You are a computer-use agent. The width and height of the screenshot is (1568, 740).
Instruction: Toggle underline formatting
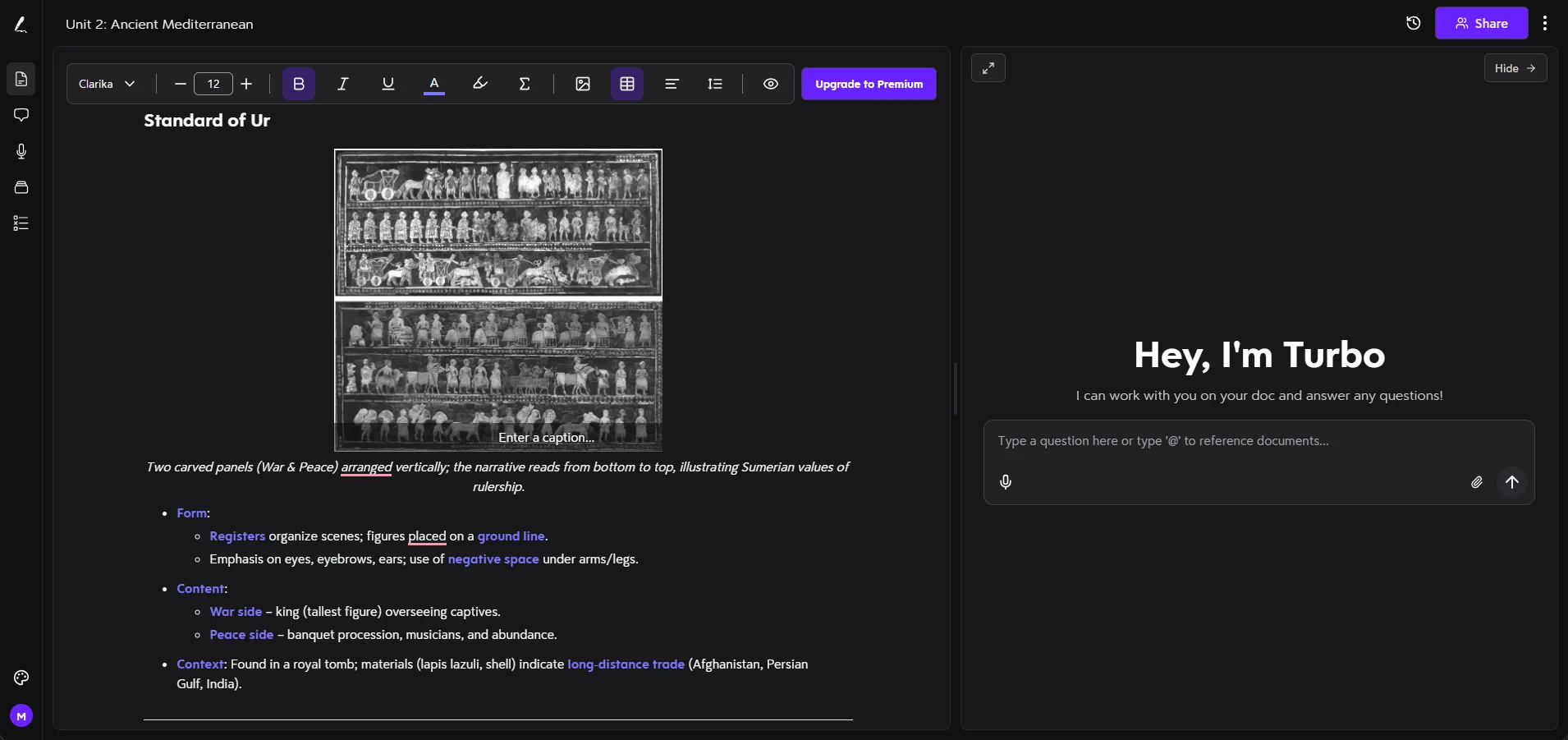click(x=388, y=84)
